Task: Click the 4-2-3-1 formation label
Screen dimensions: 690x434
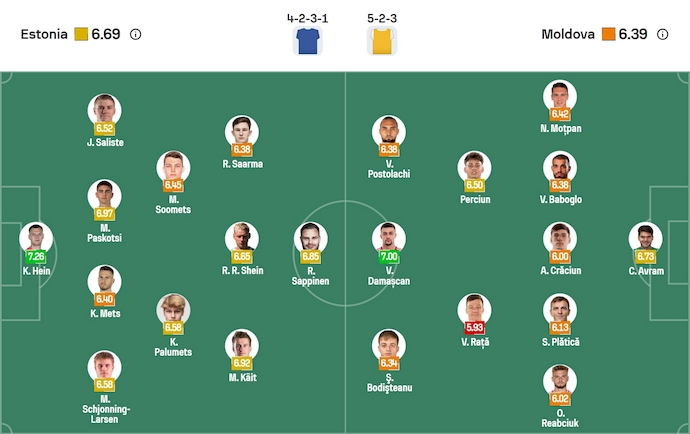Action: (x=305, y=17)
